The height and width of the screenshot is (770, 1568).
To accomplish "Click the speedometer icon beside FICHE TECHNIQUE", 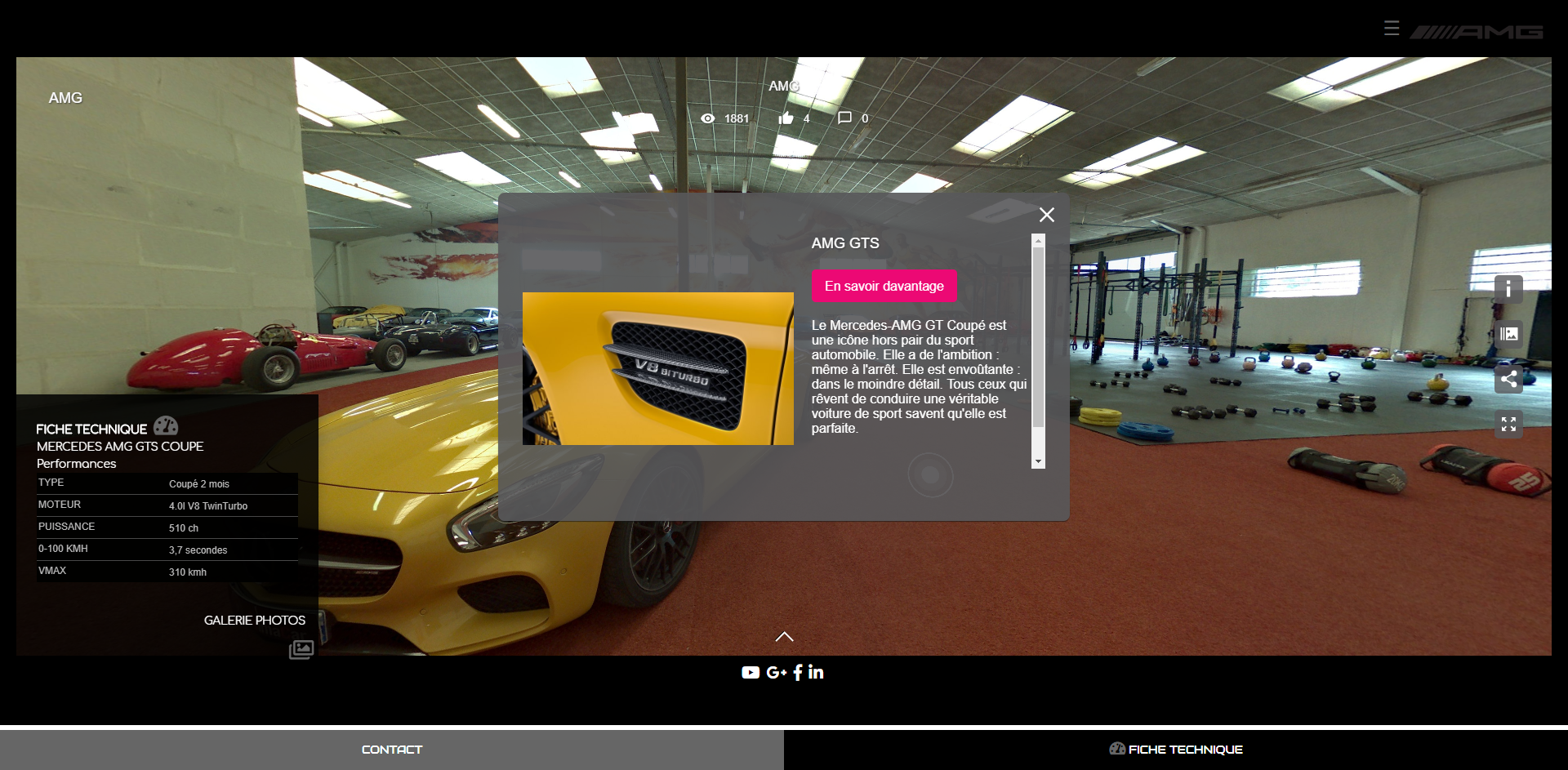I will pos(166,425).
